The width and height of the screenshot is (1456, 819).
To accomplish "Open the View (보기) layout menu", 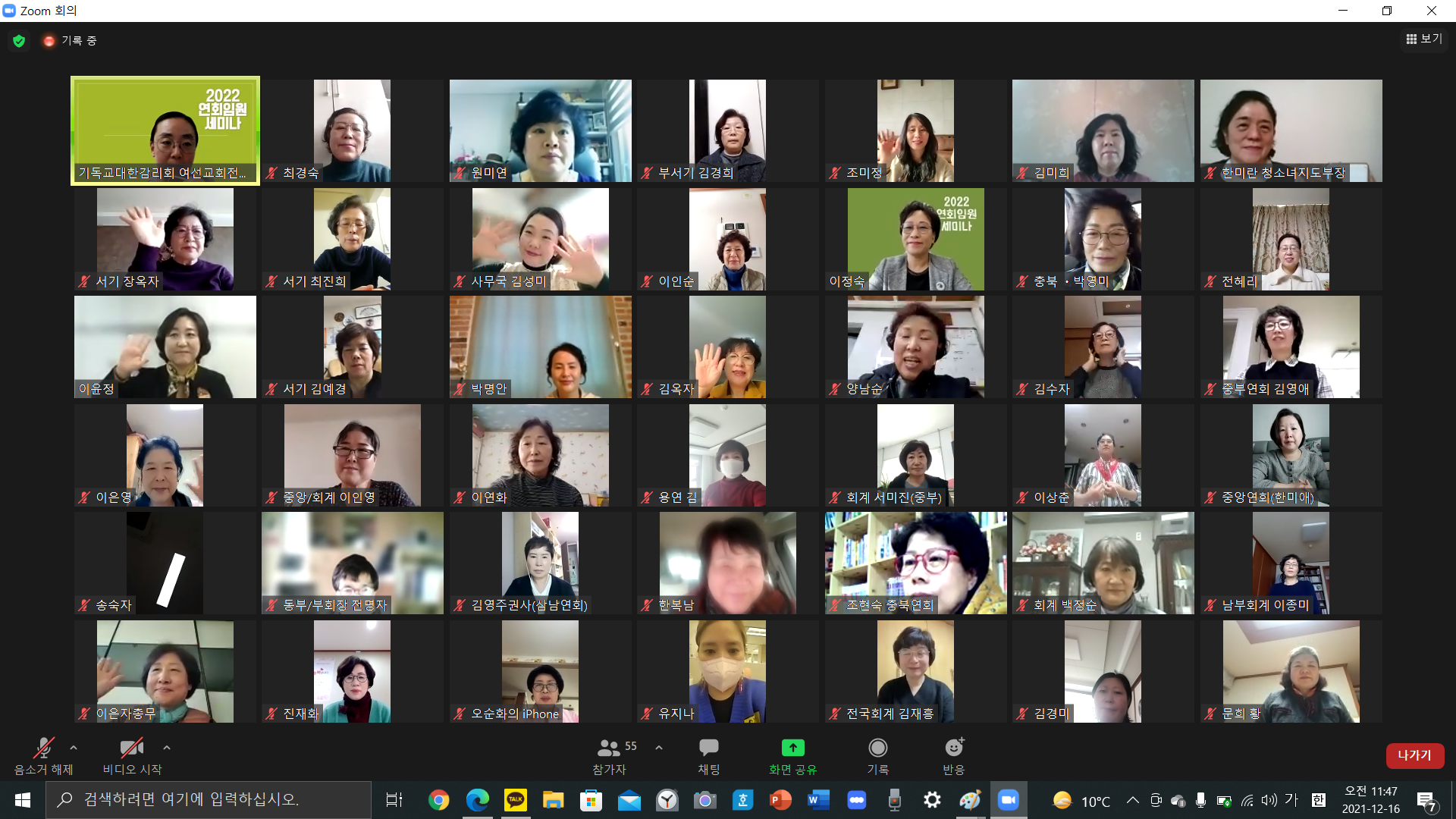I will click(1423, 39).
